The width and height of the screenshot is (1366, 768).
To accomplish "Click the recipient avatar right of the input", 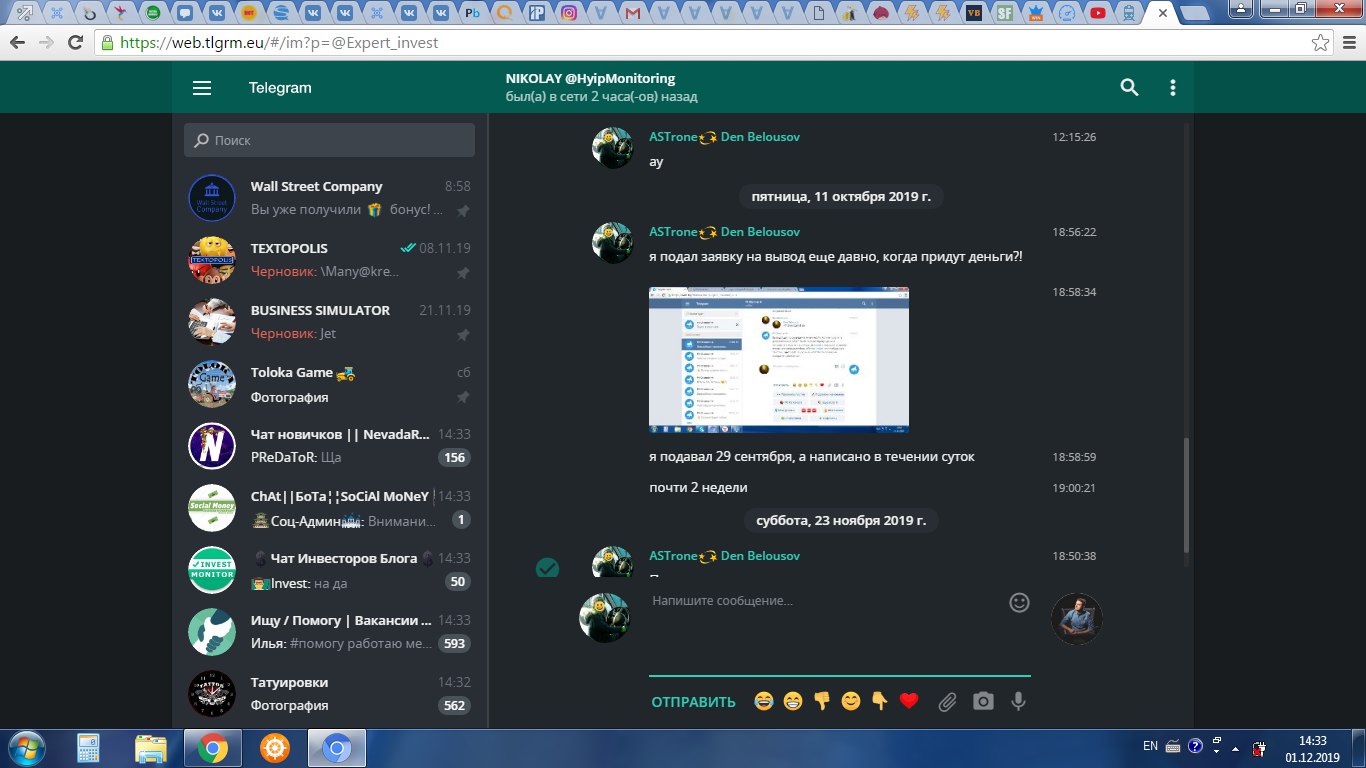I will (1077, 618).
